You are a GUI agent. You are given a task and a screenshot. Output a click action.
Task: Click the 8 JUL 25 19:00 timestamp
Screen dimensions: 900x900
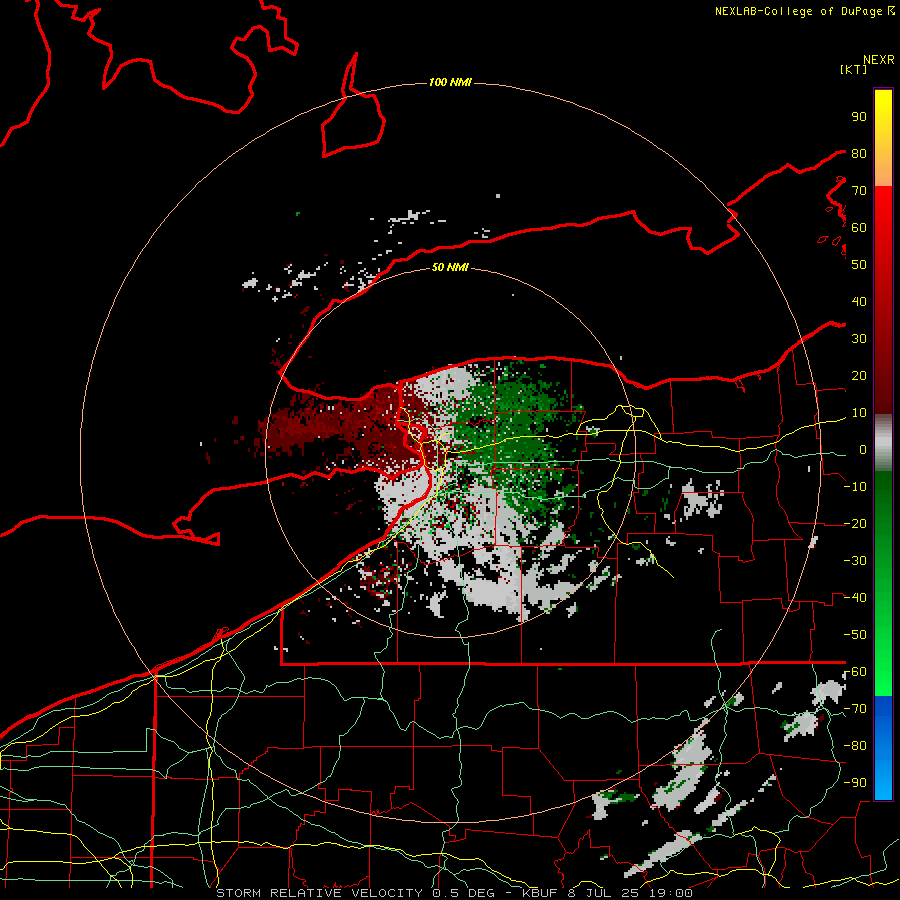(x=630, y=893)
